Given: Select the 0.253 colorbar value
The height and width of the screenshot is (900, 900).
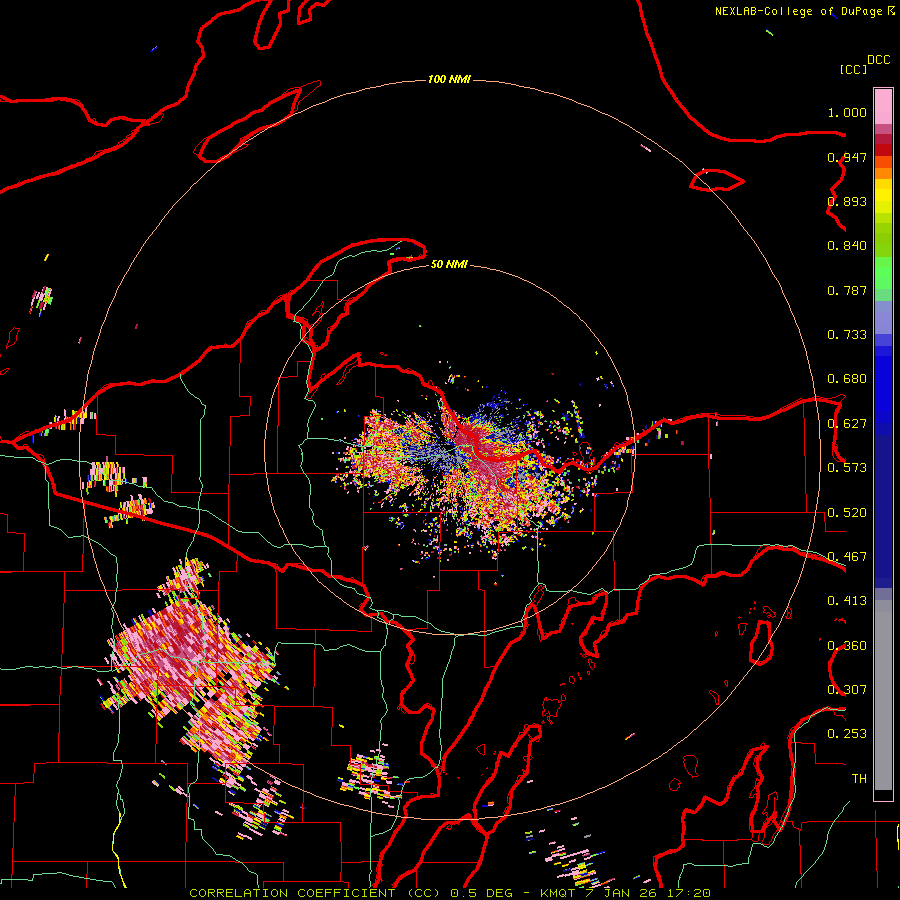Looking at the screenshot, I should point(847,734).
